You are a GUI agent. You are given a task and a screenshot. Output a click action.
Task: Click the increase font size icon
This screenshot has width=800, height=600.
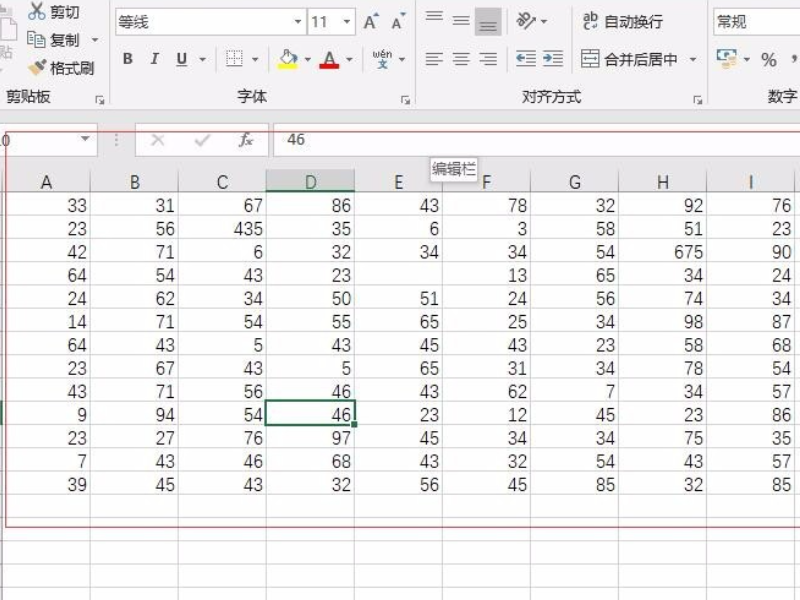pos(372,22)
